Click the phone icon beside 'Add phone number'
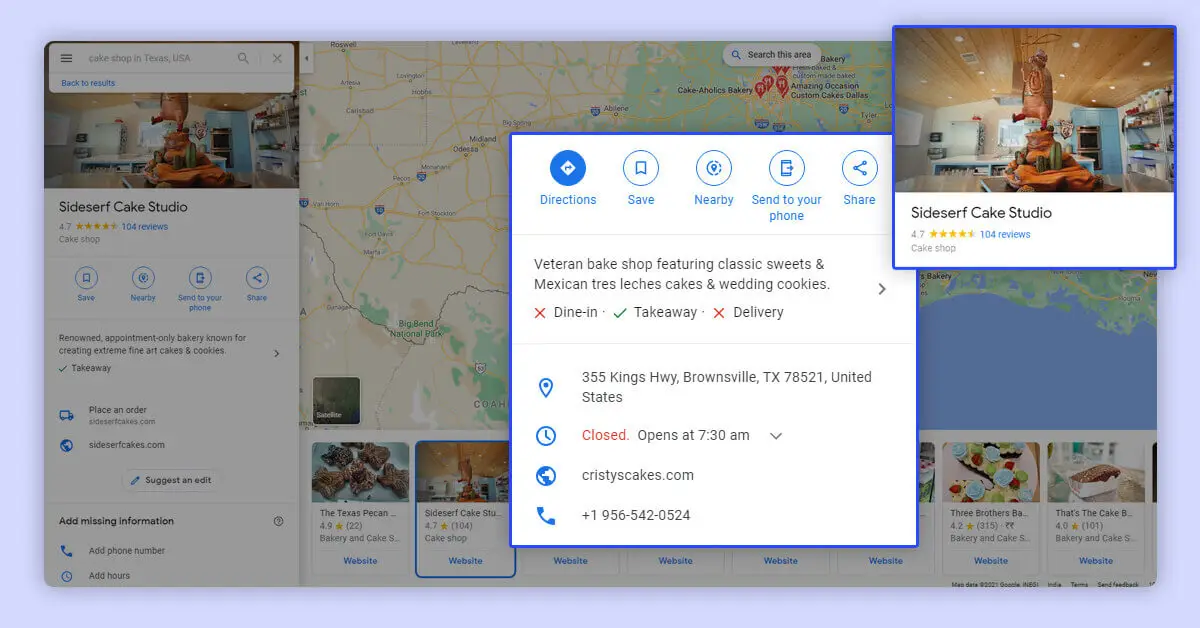 click(x=66, y=551)
